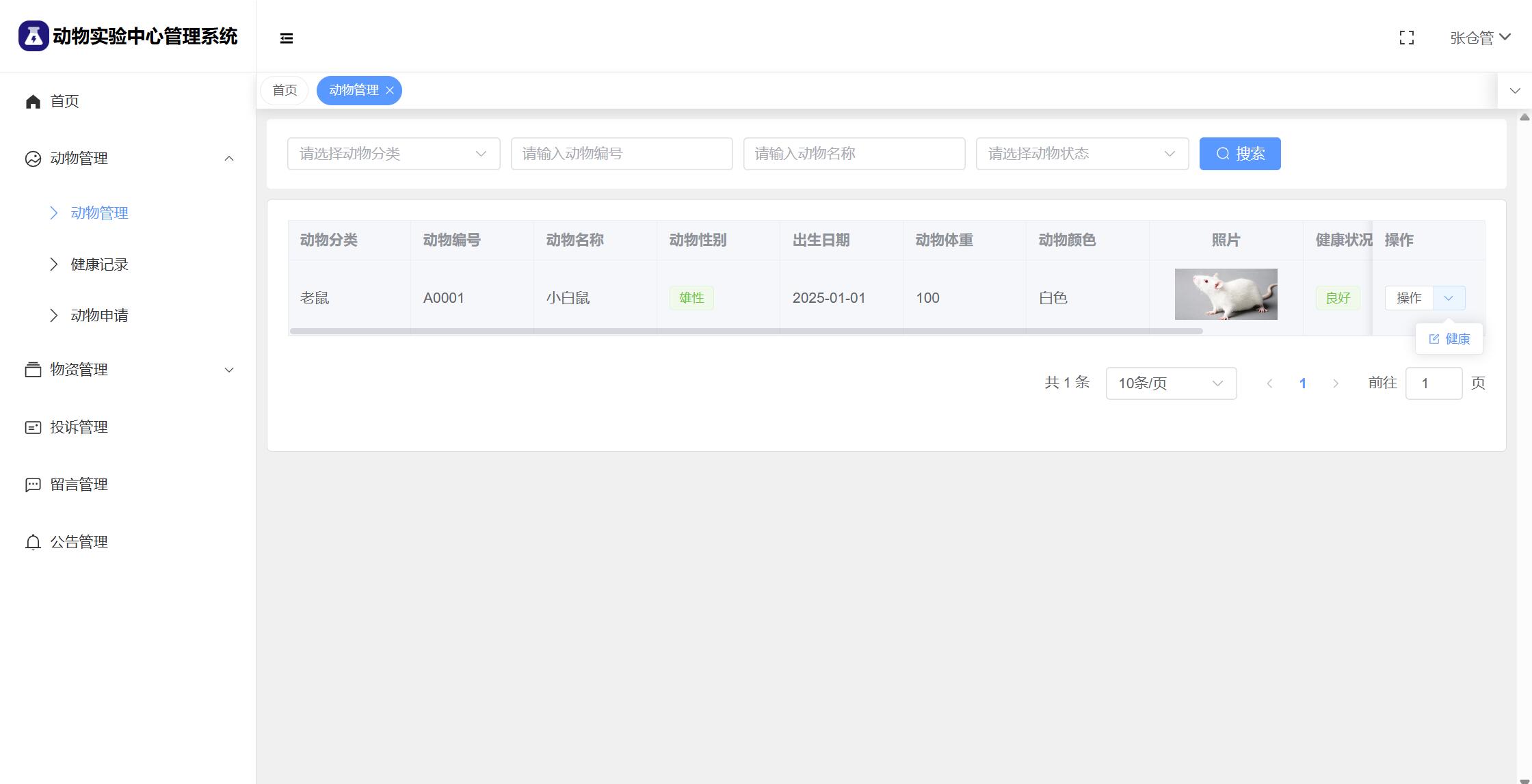Click the lab flask logo icon
This screenshot has width=1532, height=784.
(x=33, y=36)
